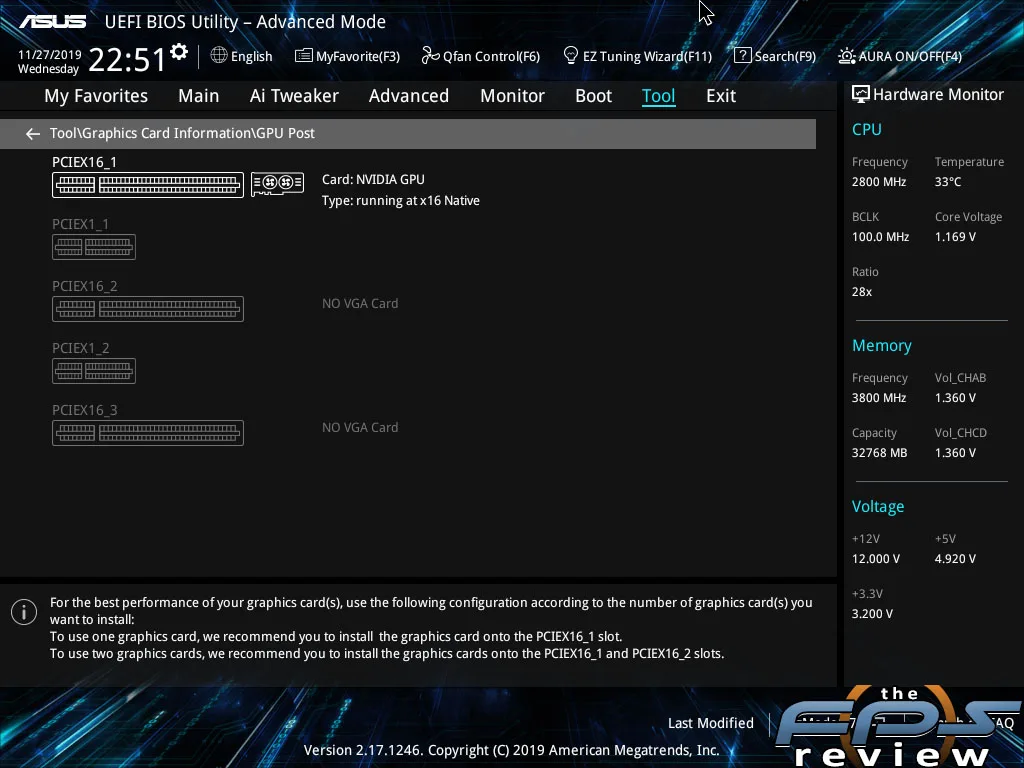Click the info icon in help panel
This screenshot has height=768, width=1024.
coord(24,612)
